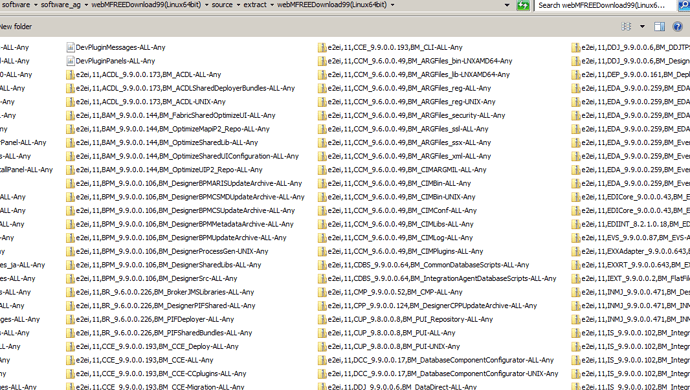Navigate to 'software_ag' in the breadcrumb
The image size is (690, 390).
[x=61, y=5]
